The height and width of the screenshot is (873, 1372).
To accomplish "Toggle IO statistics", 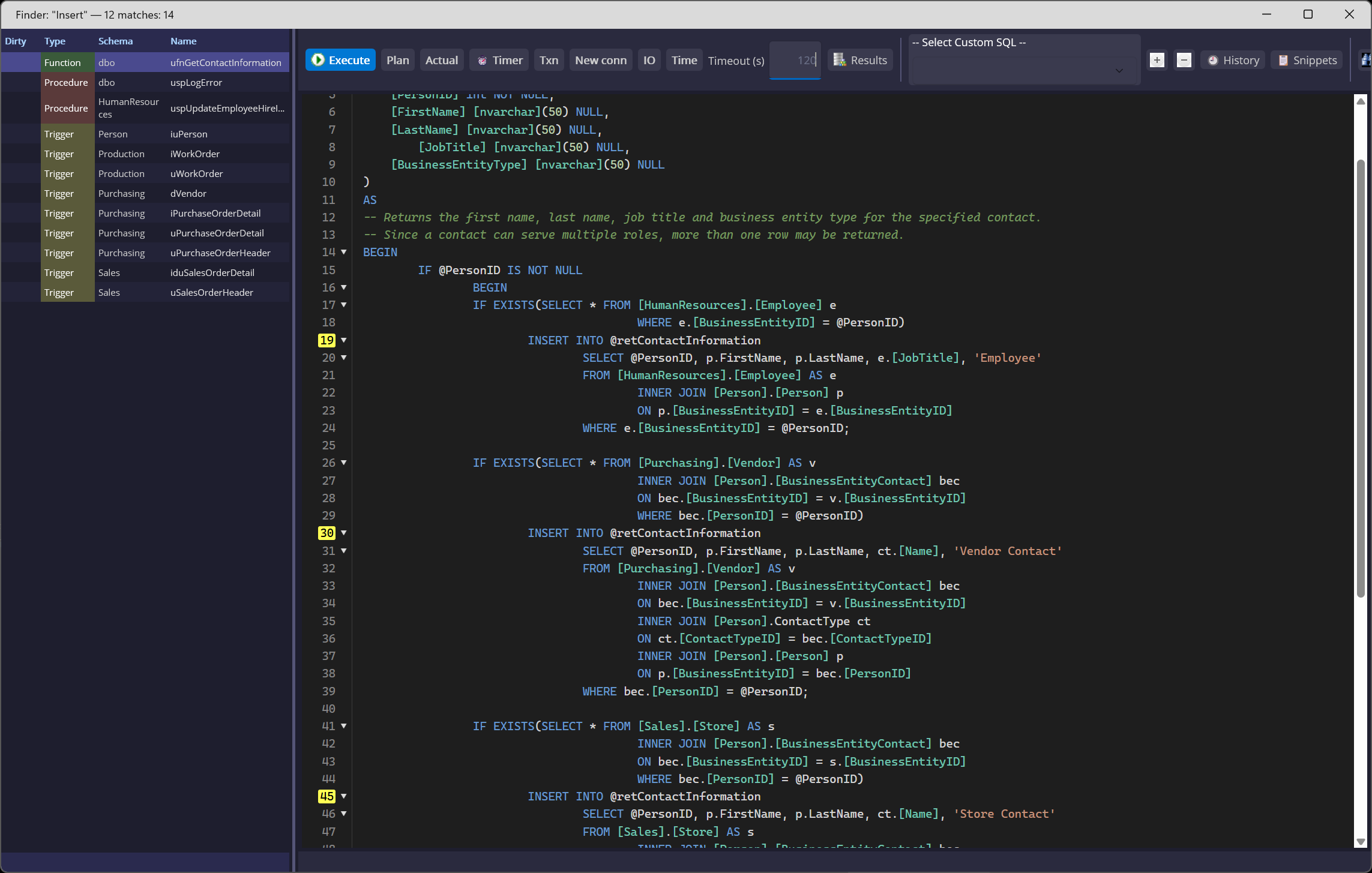I will coord(649,60).
